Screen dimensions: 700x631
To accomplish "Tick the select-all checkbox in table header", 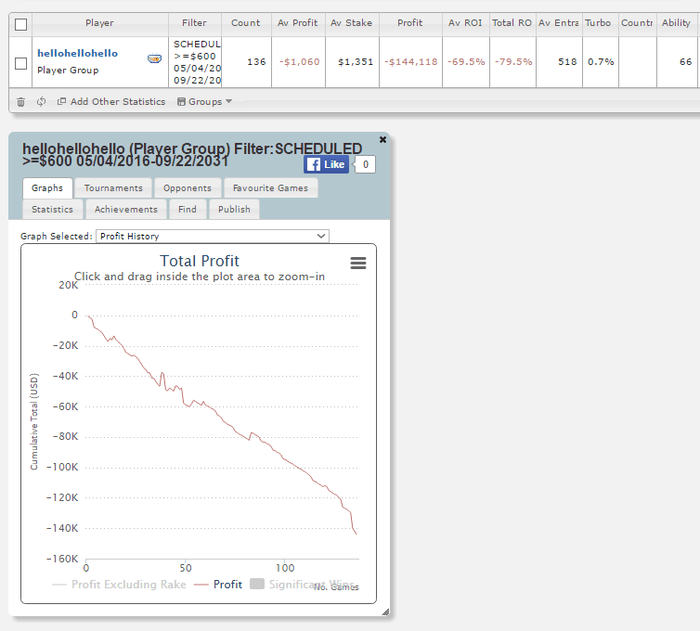I will (21, 25).
